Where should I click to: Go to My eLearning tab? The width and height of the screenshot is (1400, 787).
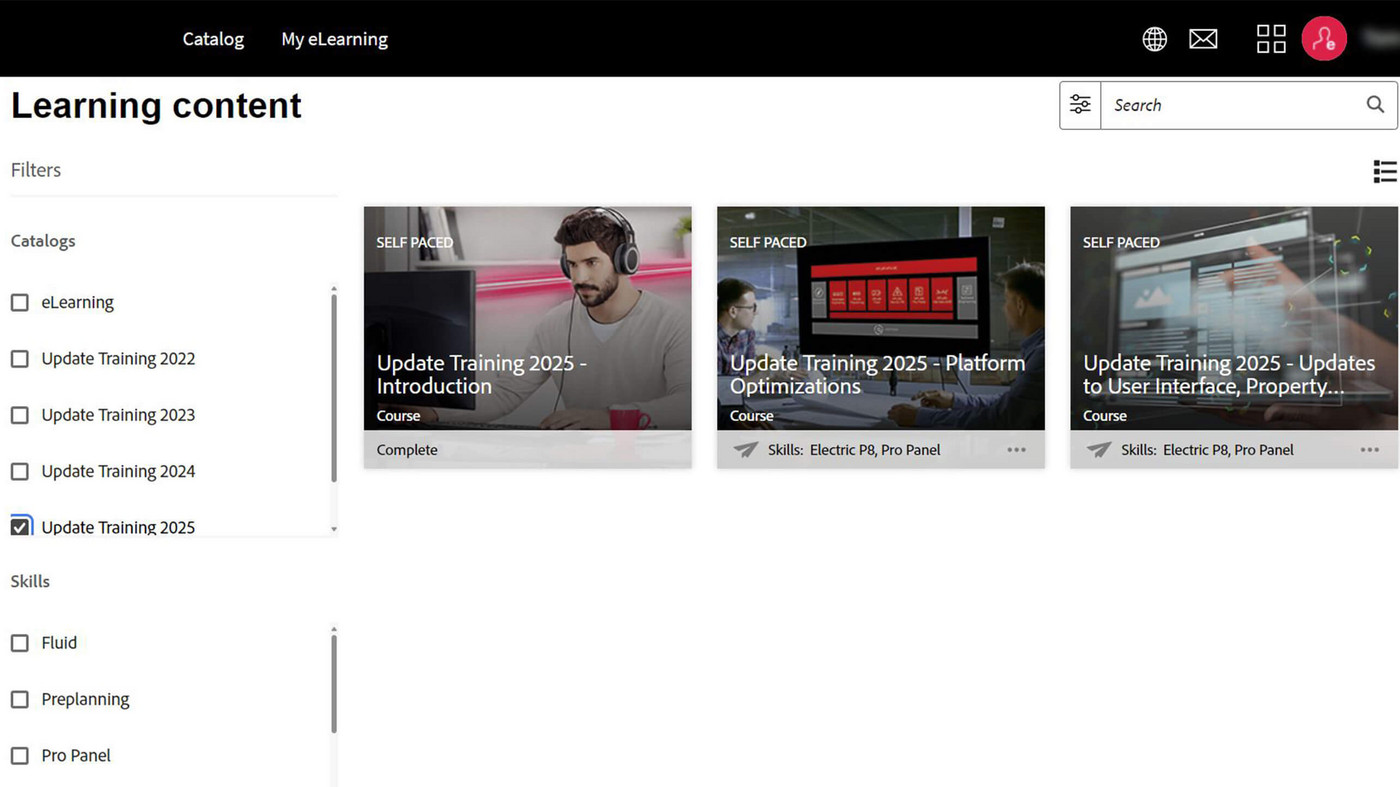coord(334,39)
